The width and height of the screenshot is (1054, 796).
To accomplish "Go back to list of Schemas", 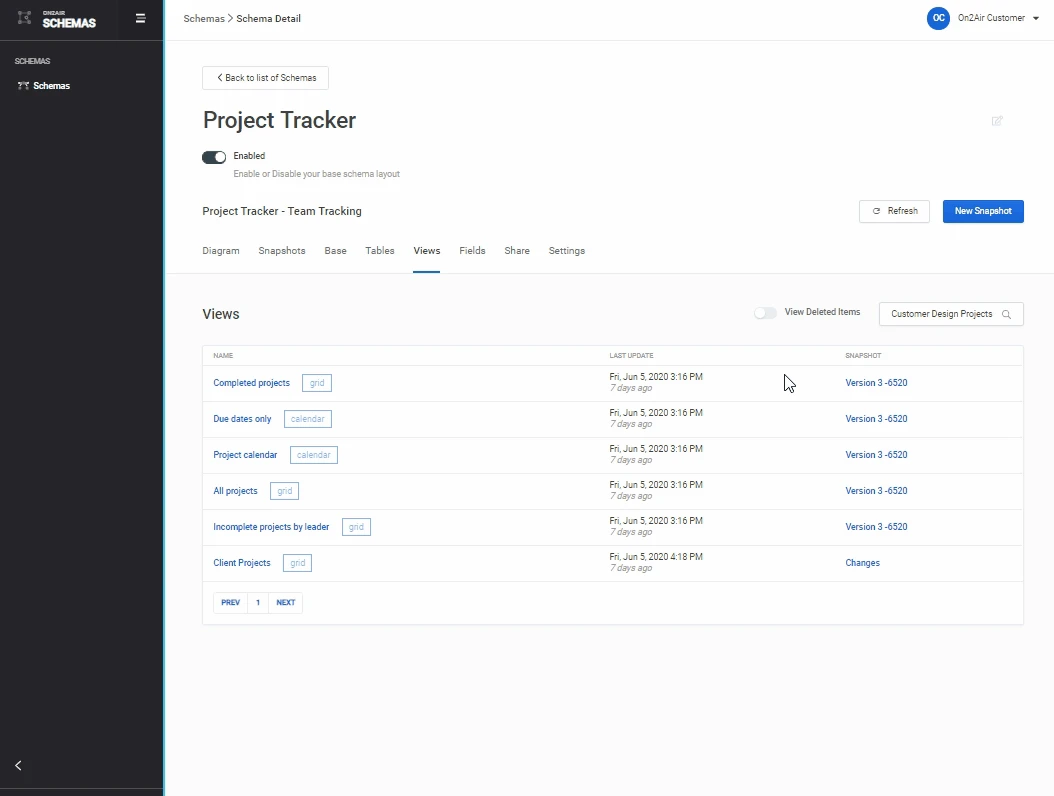I will pyautogui.click(x=265, y=78).
